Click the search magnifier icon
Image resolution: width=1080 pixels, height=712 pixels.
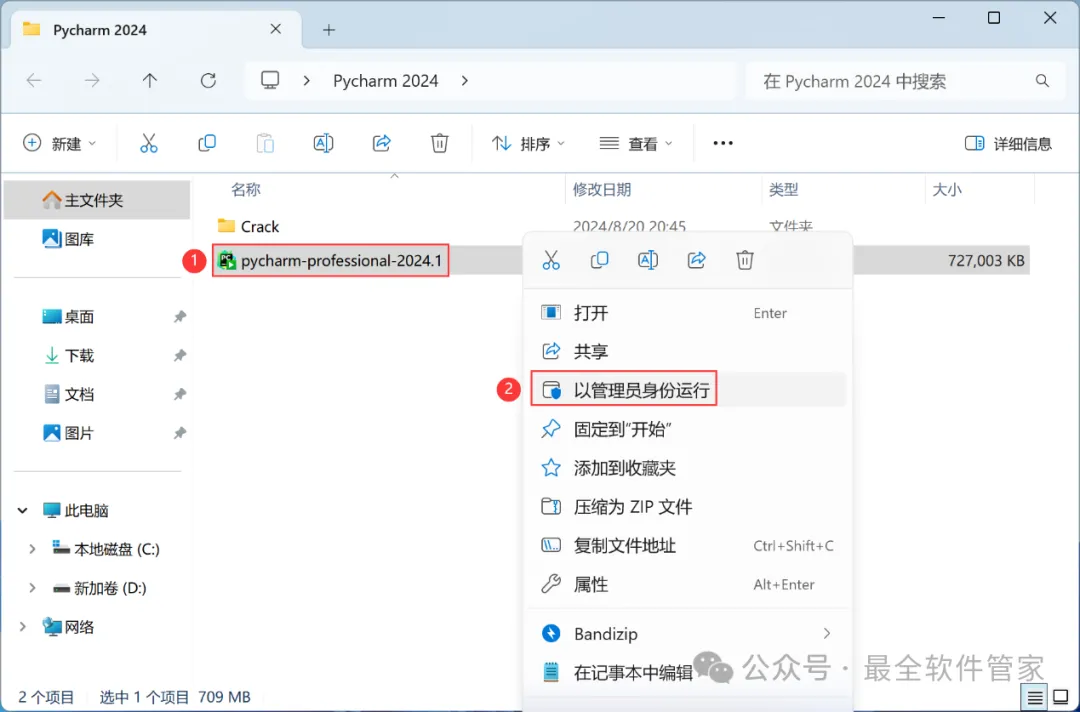click(1042, 81)
